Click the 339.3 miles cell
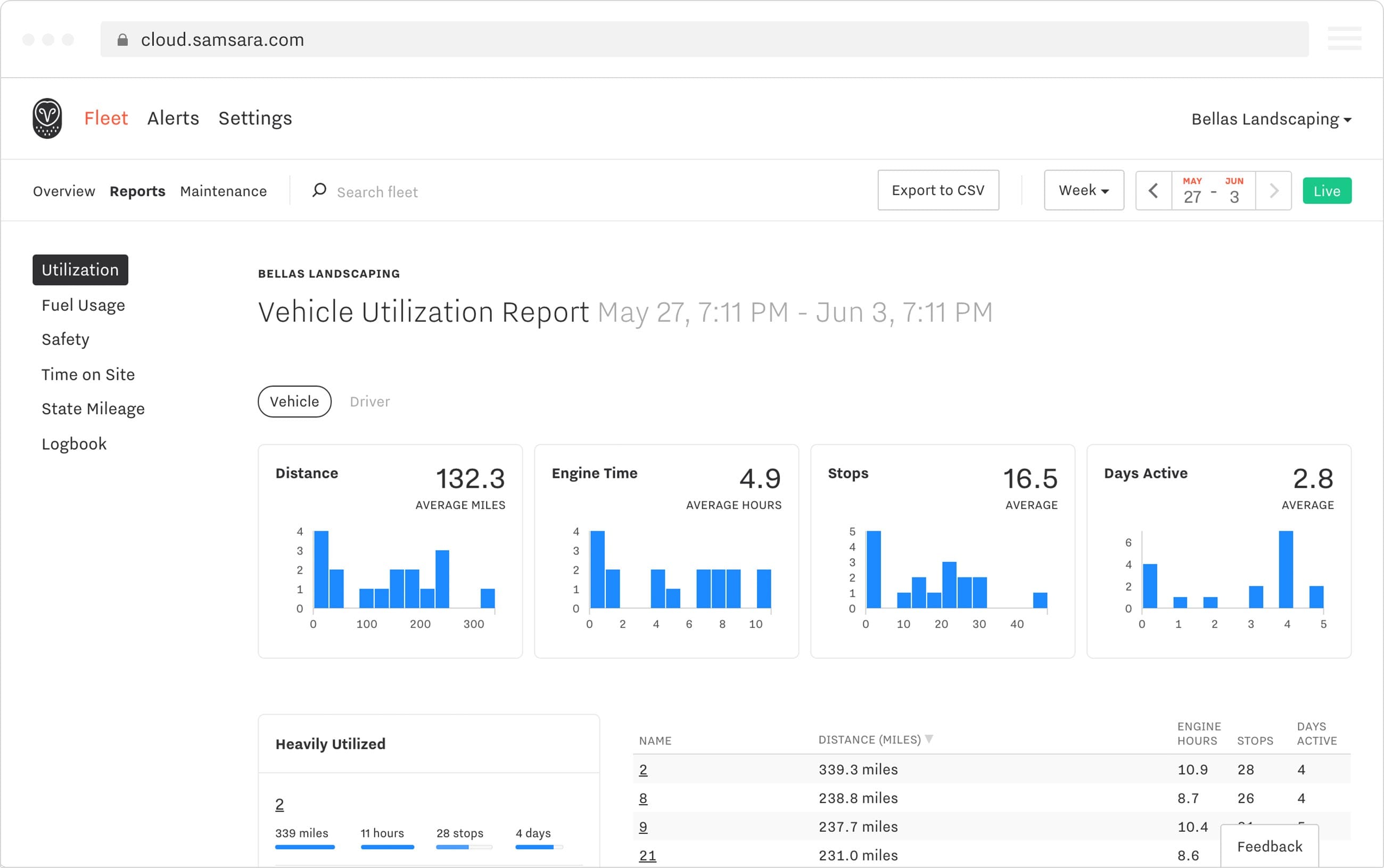The width and height of the screenshot is (1384, 868). point(858,769)
